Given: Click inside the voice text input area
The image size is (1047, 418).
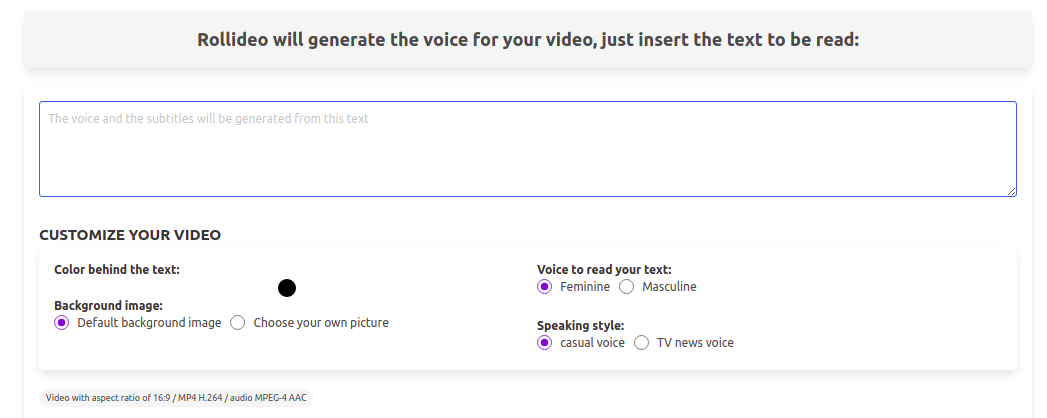Looking at the screenshot, I should pos(527,149).
